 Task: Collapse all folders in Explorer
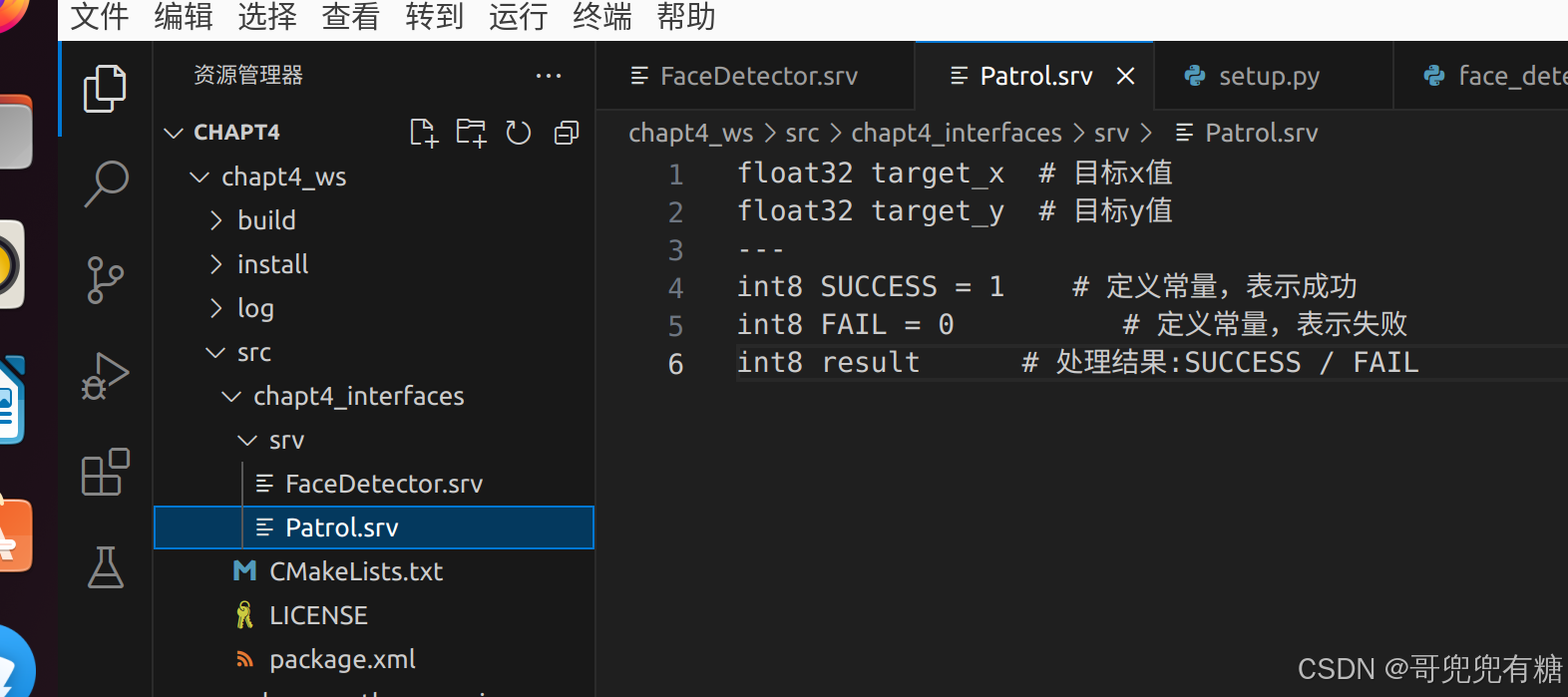[566, 132]
